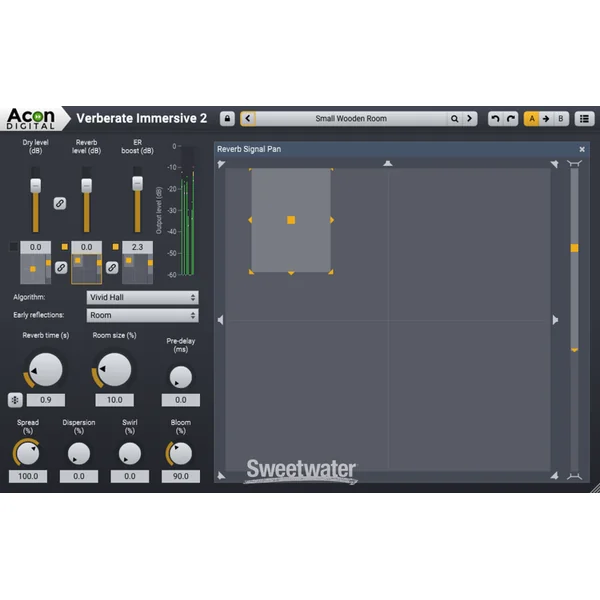
Task: Open the plug-in menu list icon
Action: pyautogui.click(x=584, y=119)
